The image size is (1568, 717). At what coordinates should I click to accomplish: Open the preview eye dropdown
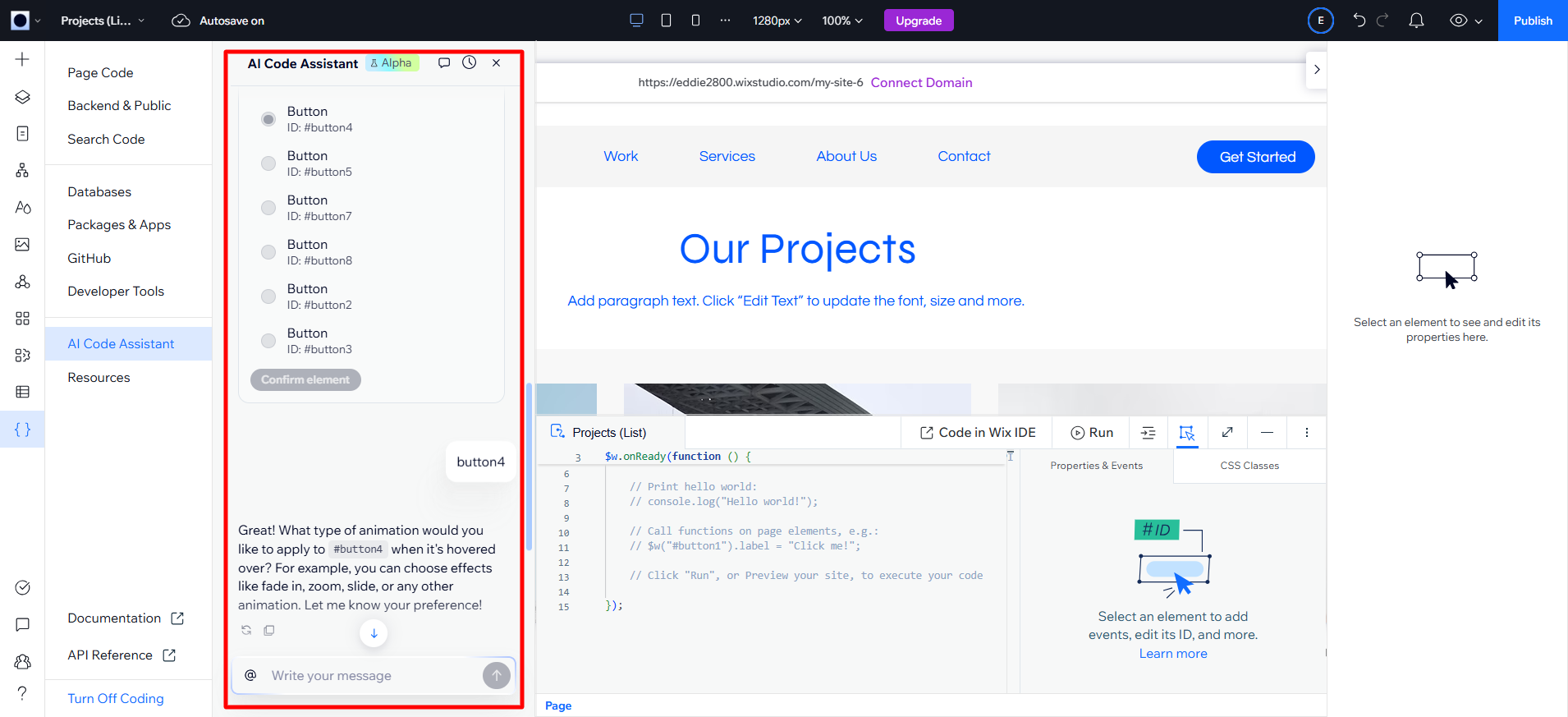[x=1465, y=21]
